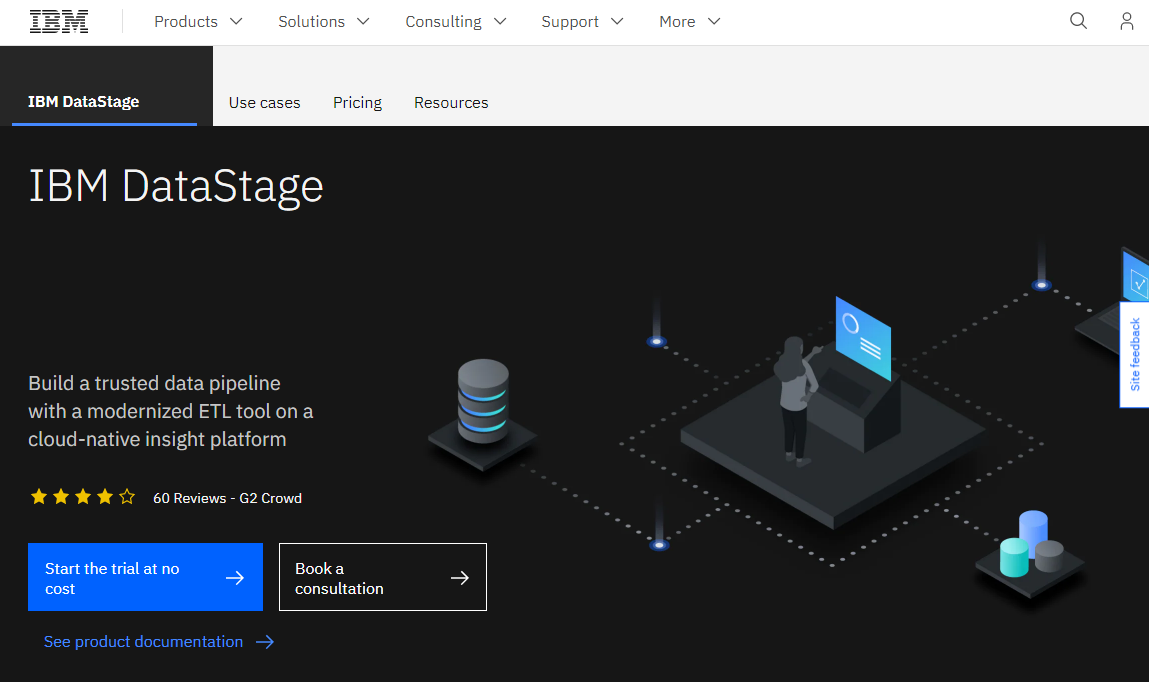
Task: Open 60 Reviews - G2 Crowd link
Action: click(x=227, y=498)
